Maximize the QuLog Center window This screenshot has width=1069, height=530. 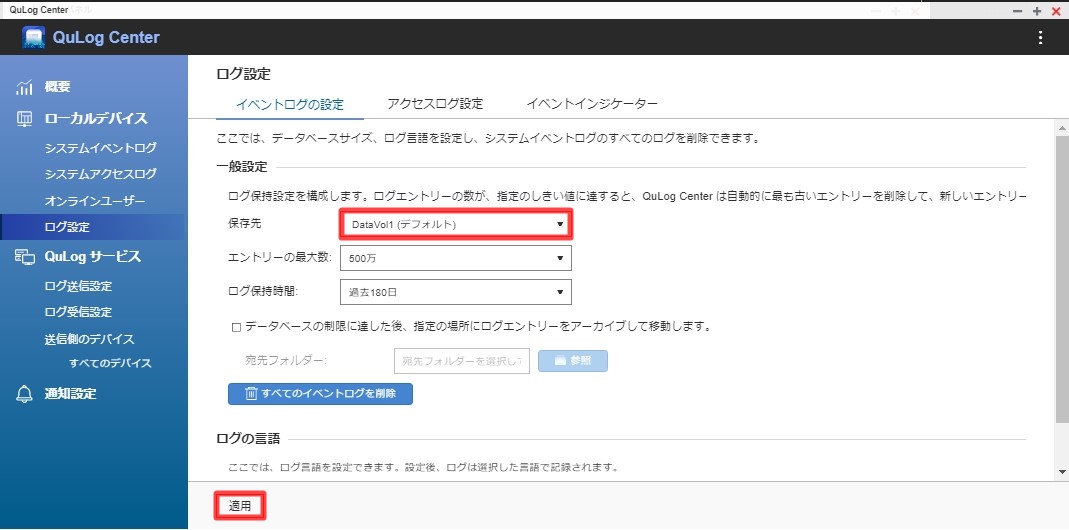[x=1037, y=11]
